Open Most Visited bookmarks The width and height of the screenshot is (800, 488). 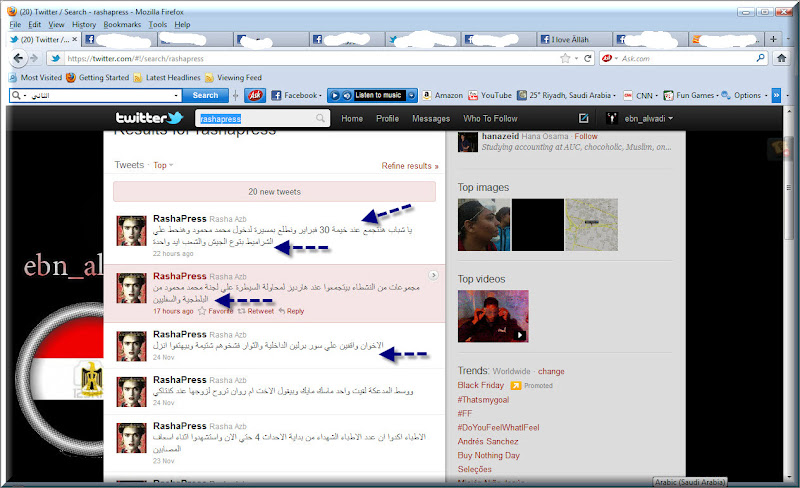35,78
